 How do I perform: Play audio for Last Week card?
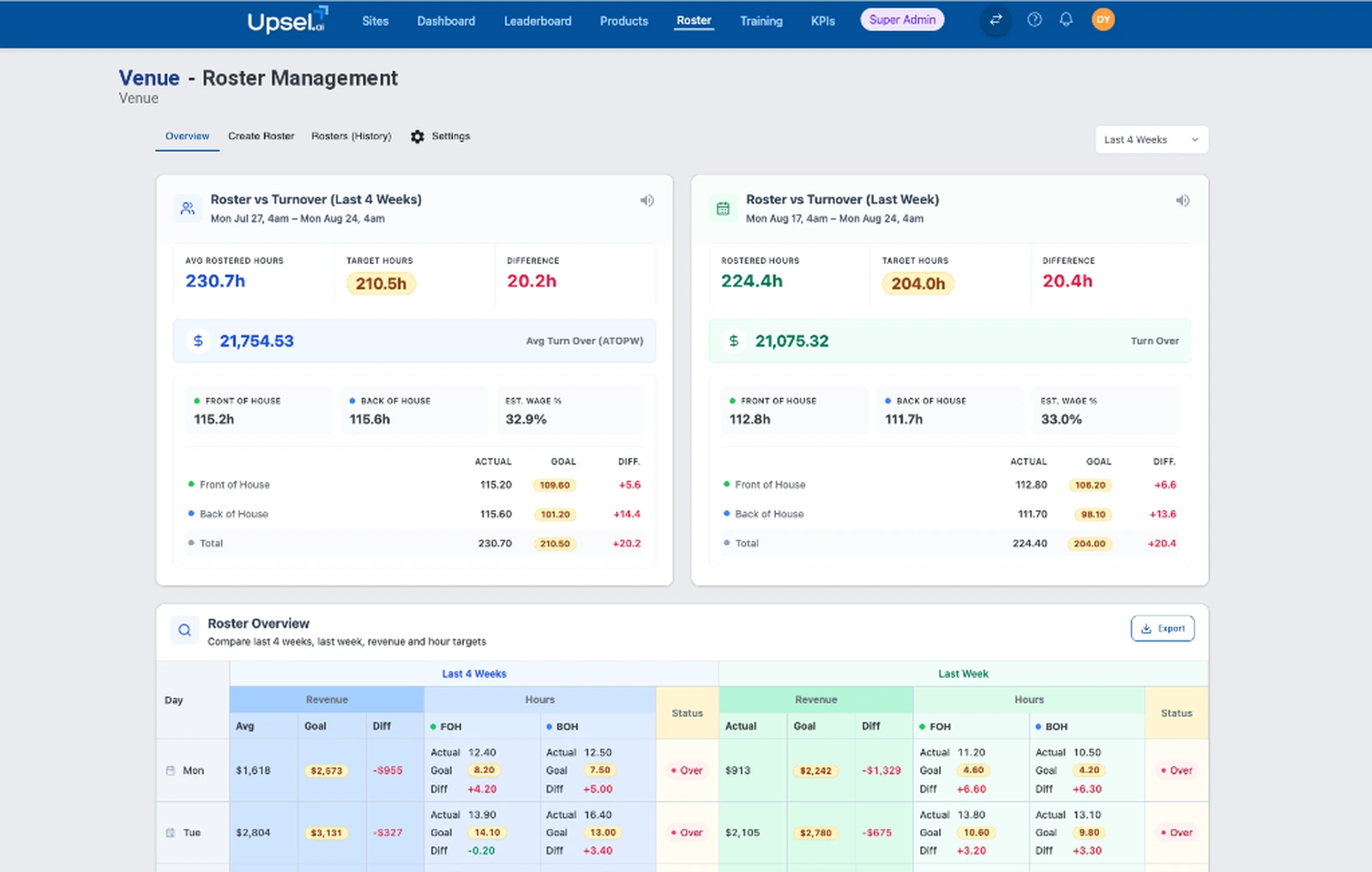pyautogui.click(x=1182, y=201)
